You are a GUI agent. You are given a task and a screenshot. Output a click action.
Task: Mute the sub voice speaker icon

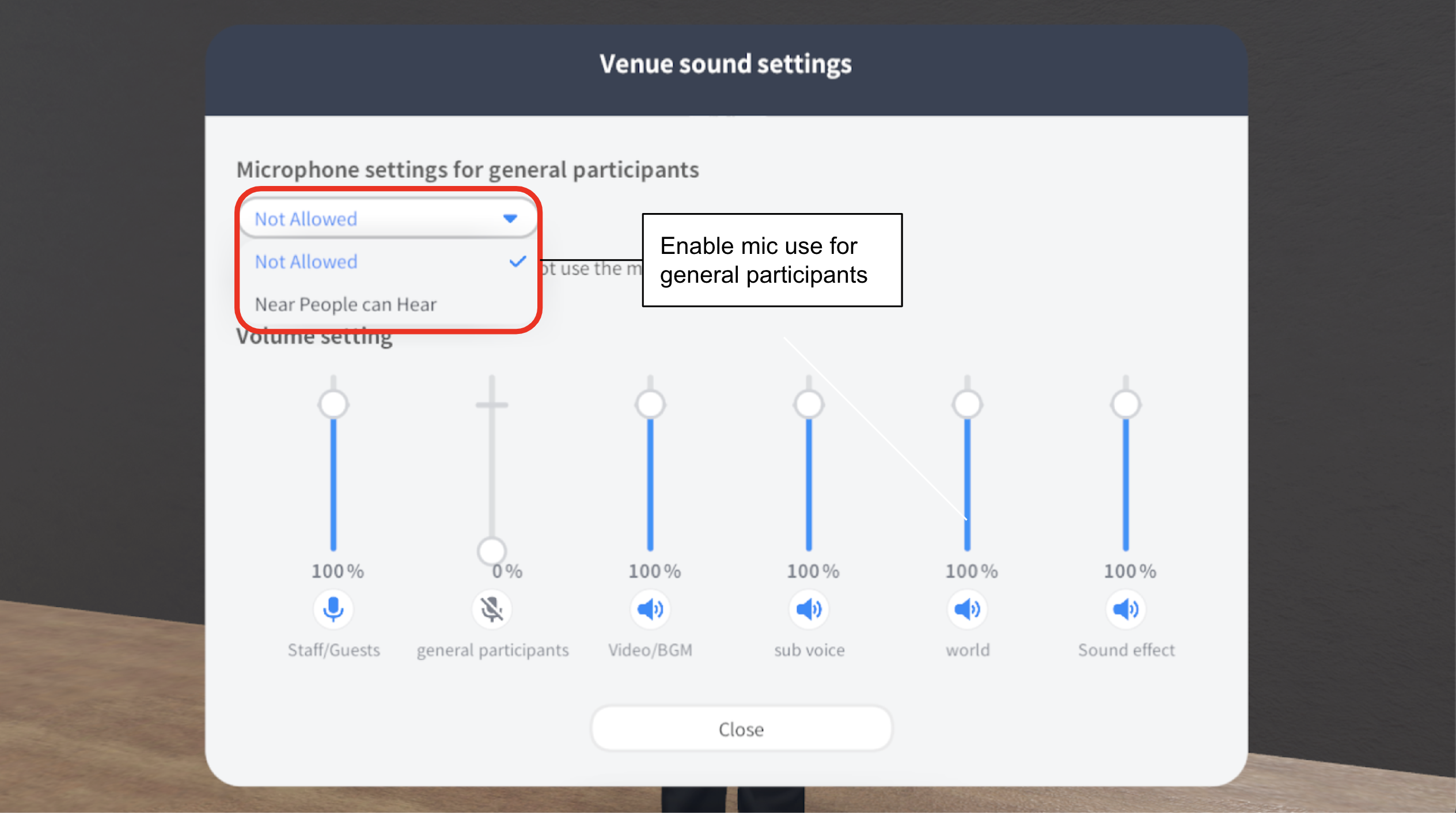point(809,609)
